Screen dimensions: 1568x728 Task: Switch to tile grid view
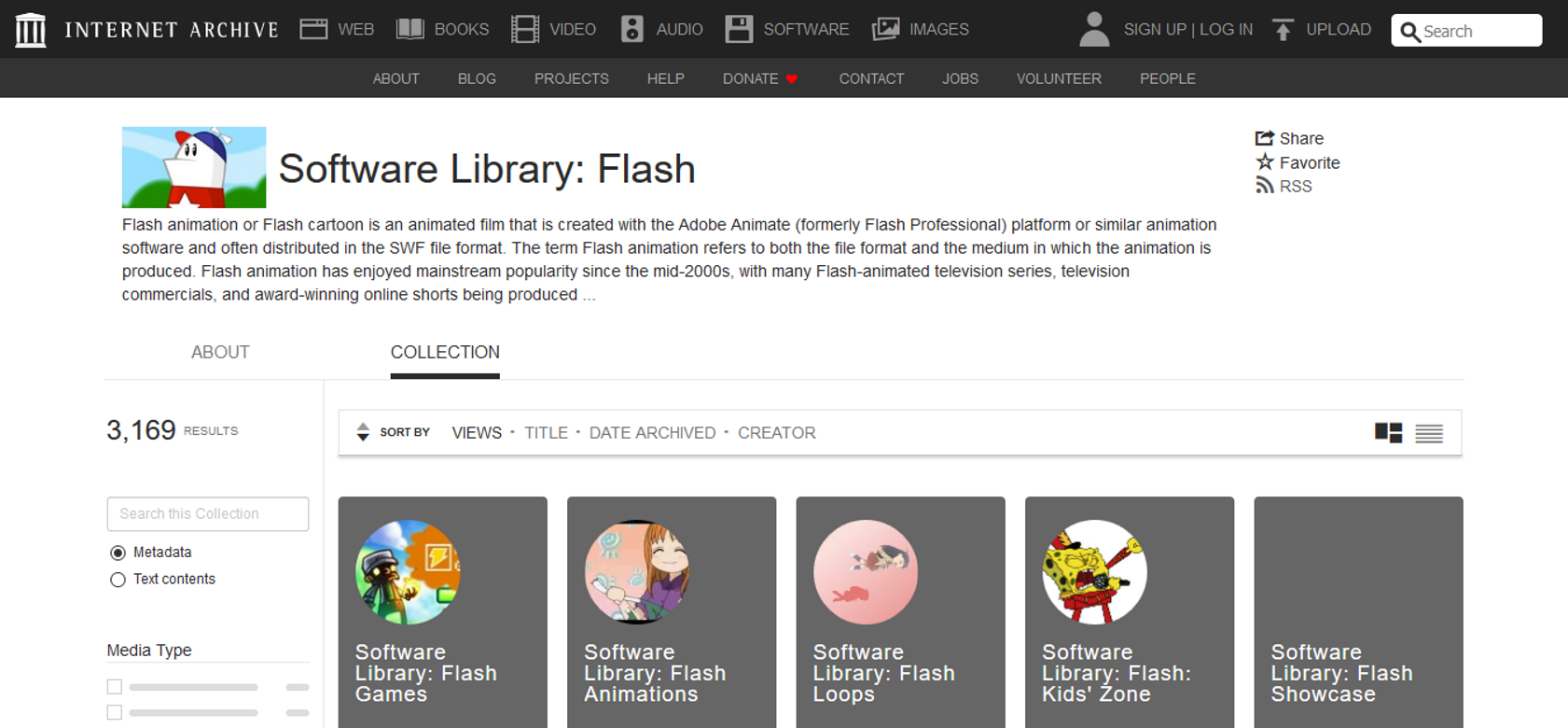[1388, 433]
